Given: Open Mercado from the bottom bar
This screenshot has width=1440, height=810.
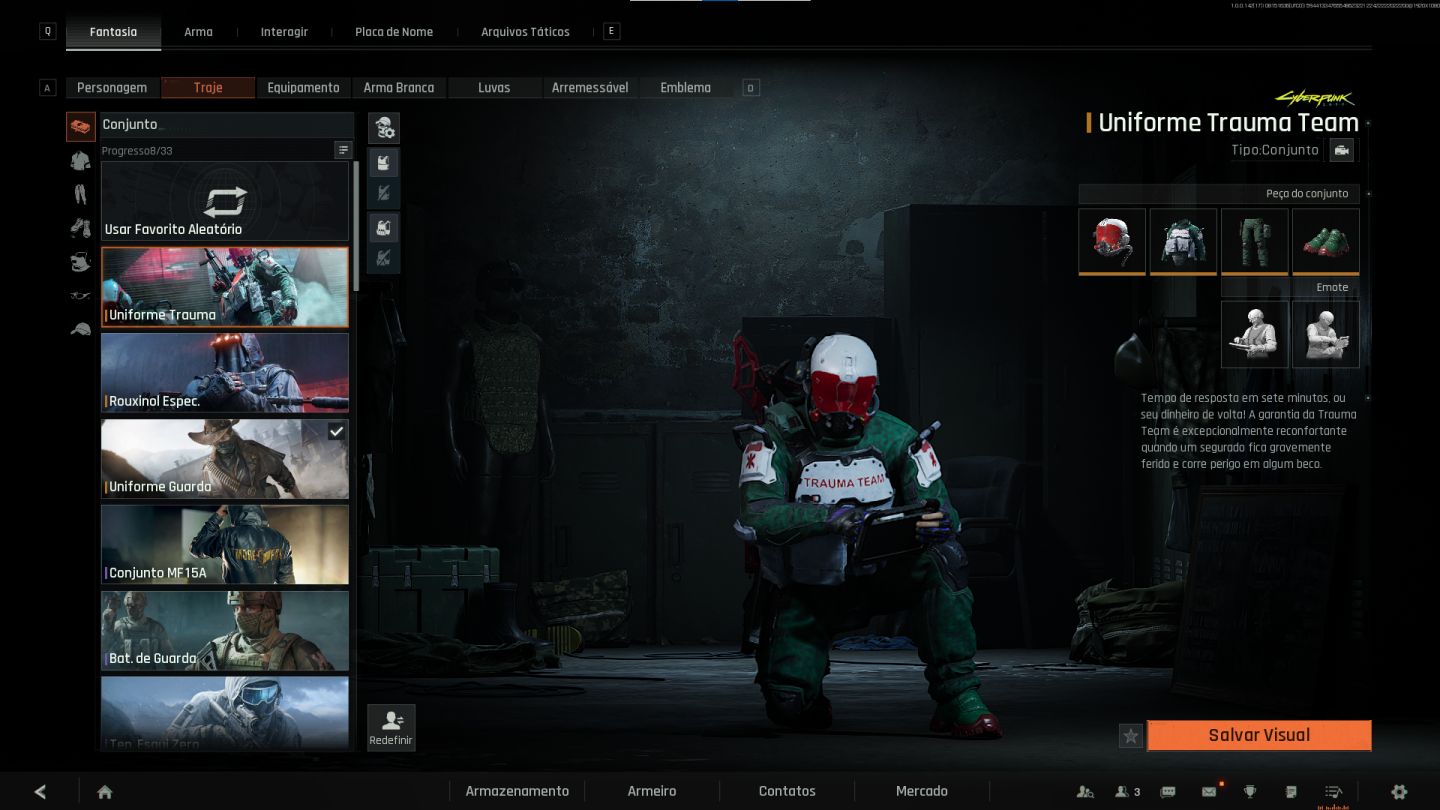Looking at the screenshot, I should pyautogui.click(x=922, y=791).
